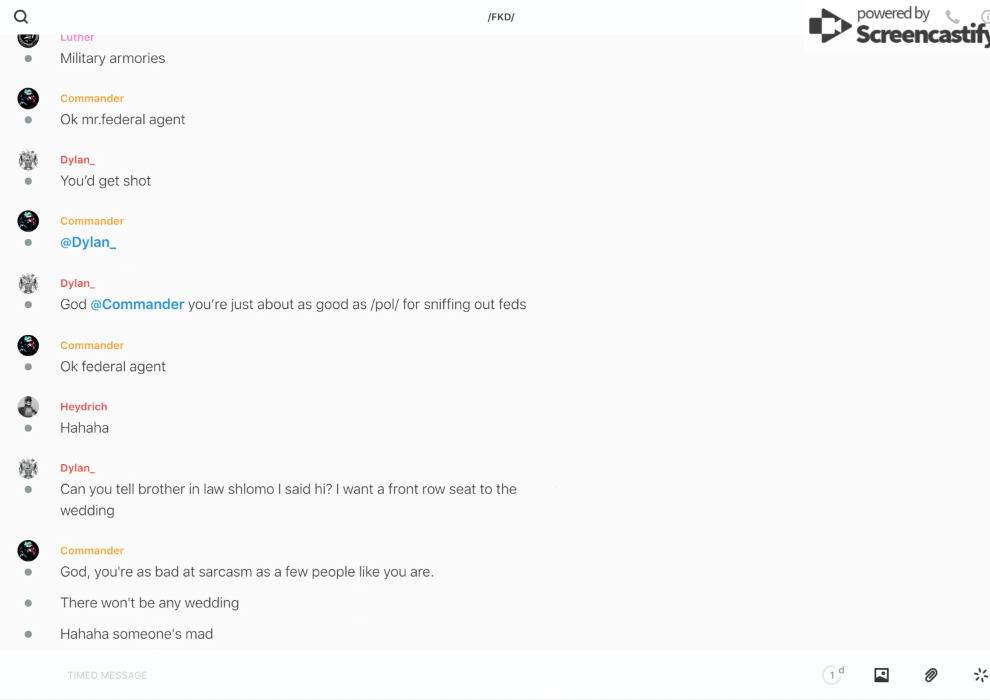The width and height of the screenshot is (990, 700).
Task: Start a call with the phone icon
Action: [952, 17]
